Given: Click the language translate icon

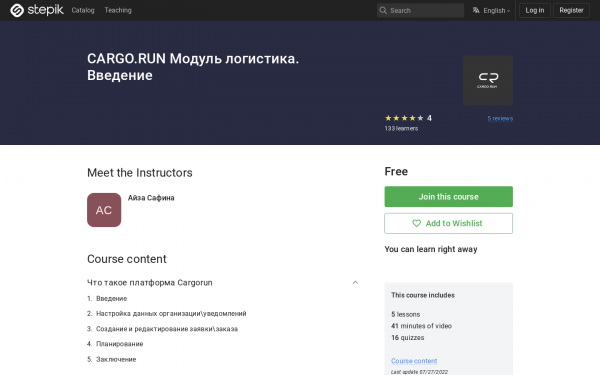Looking at the screenshot, I should click(x=476, y=10).
